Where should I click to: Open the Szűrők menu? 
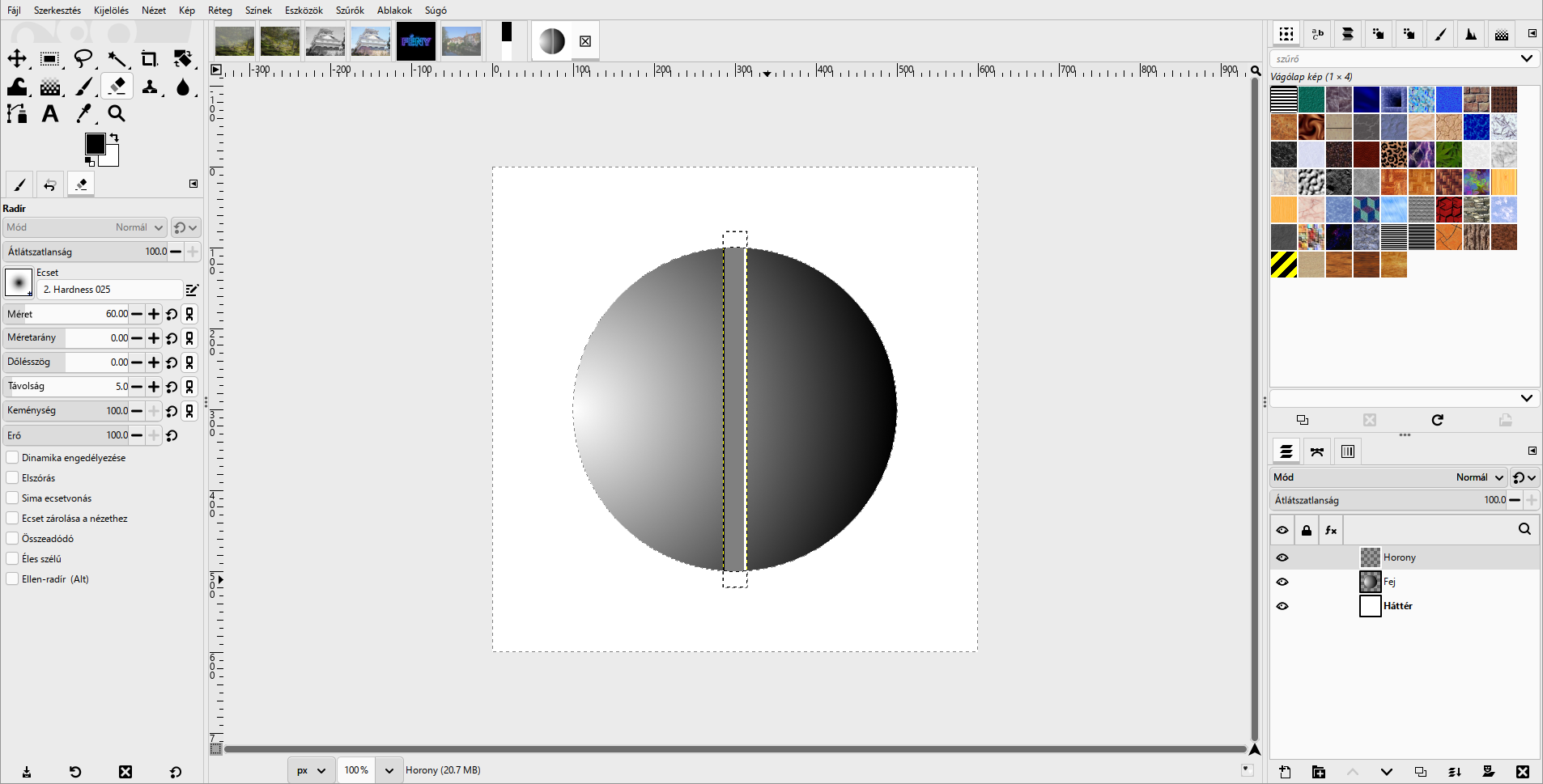point(350,11)
